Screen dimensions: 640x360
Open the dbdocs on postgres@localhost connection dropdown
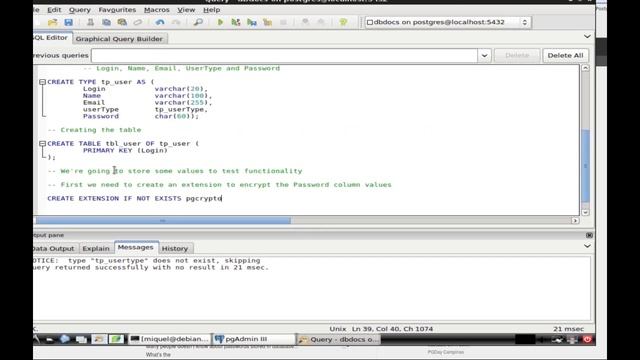tap(448, 22)
